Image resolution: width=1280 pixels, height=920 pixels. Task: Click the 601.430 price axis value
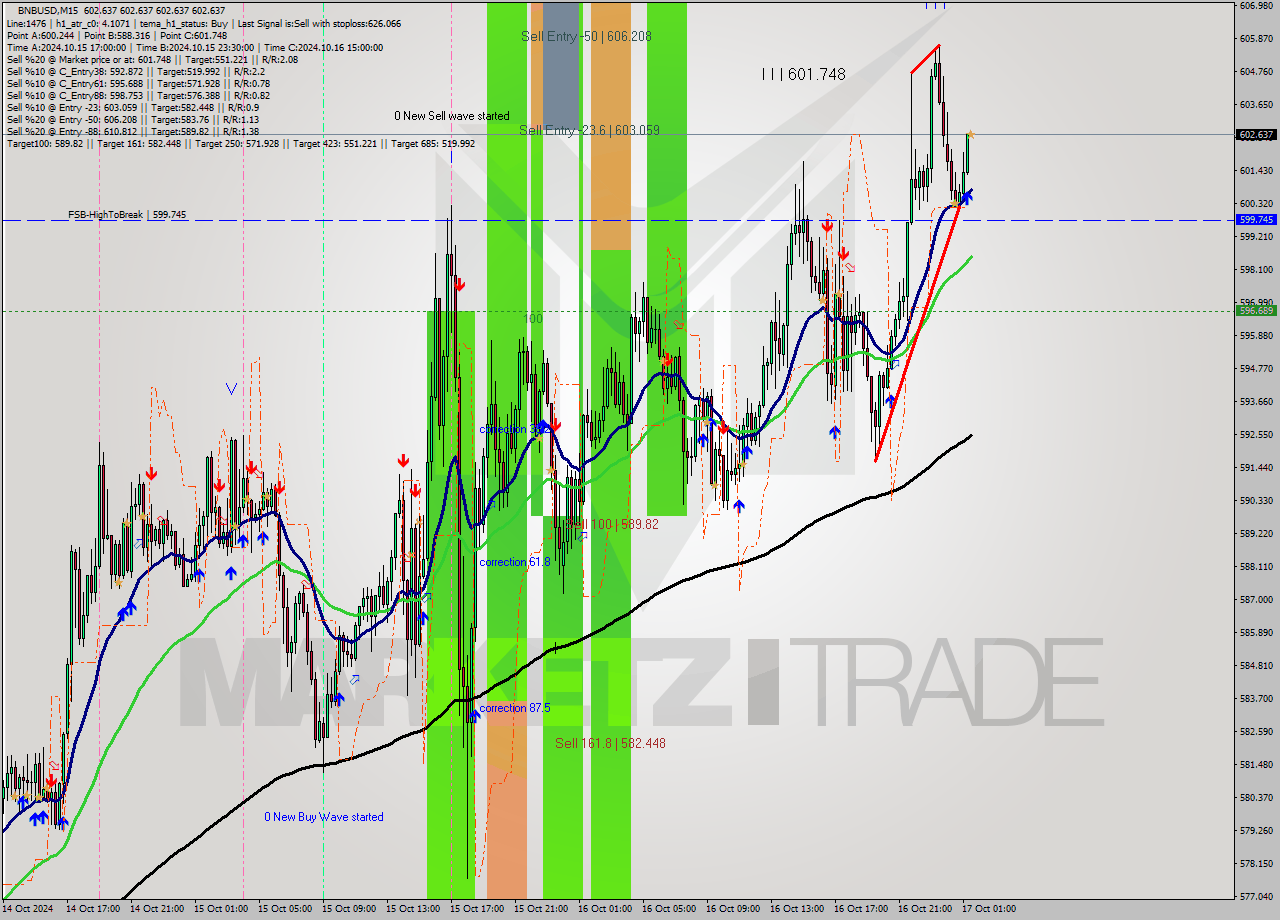tap(1256, 171)
